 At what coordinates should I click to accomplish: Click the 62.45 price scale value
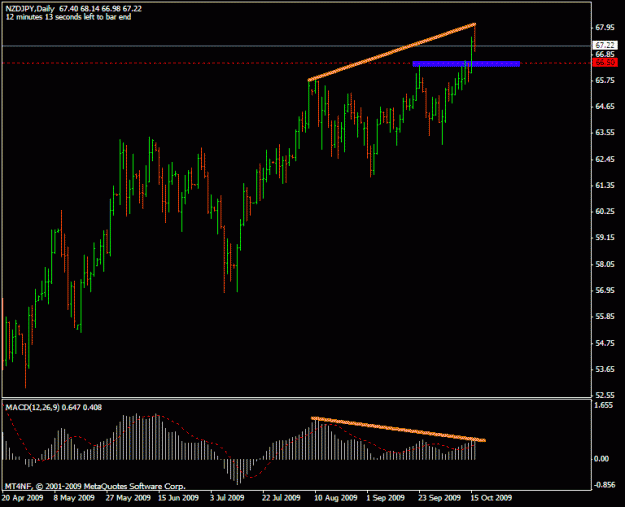pos(604,159)
